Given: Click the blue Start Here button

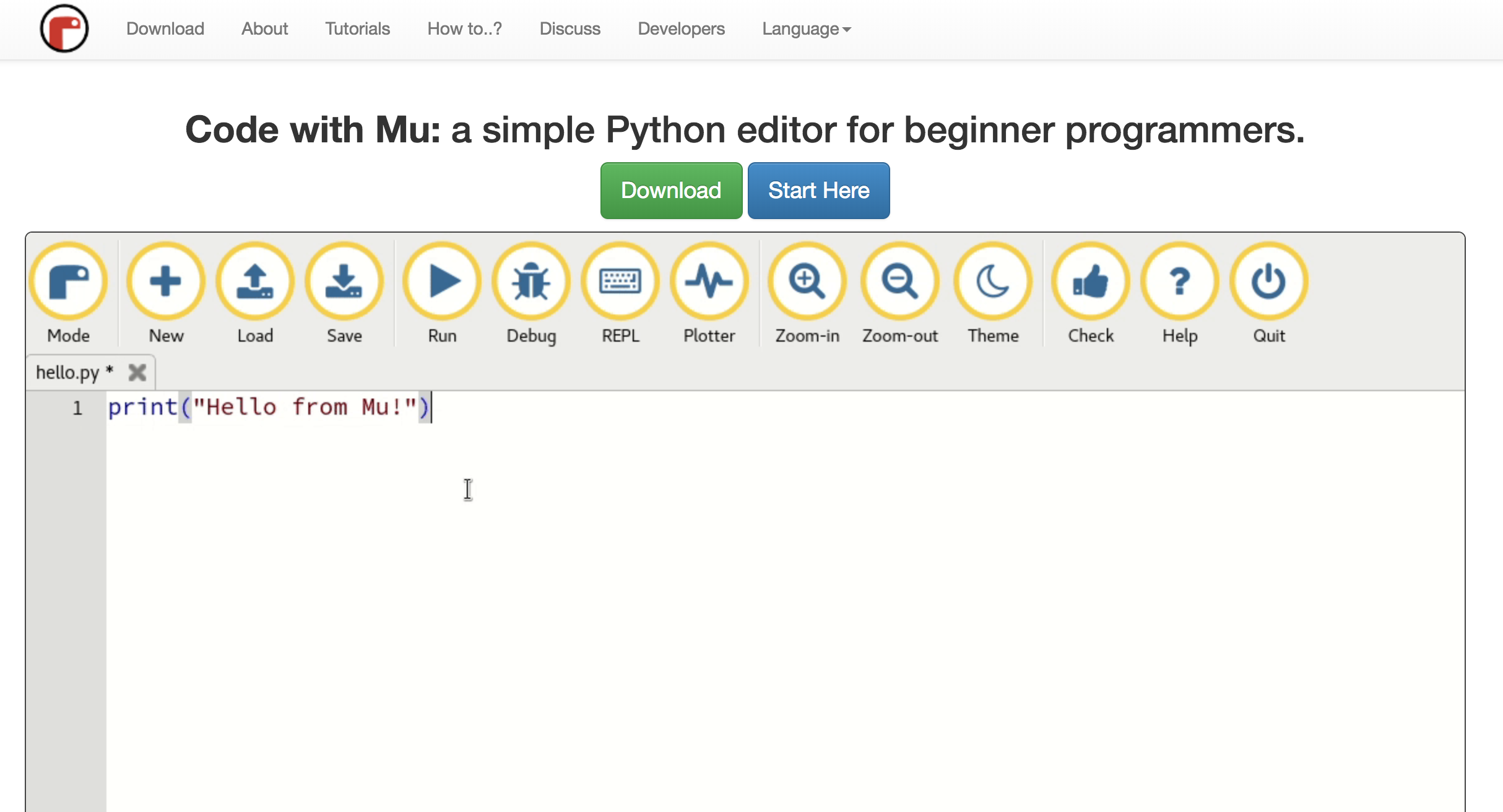Looking at the screenshot, I should tap(819, 191).
